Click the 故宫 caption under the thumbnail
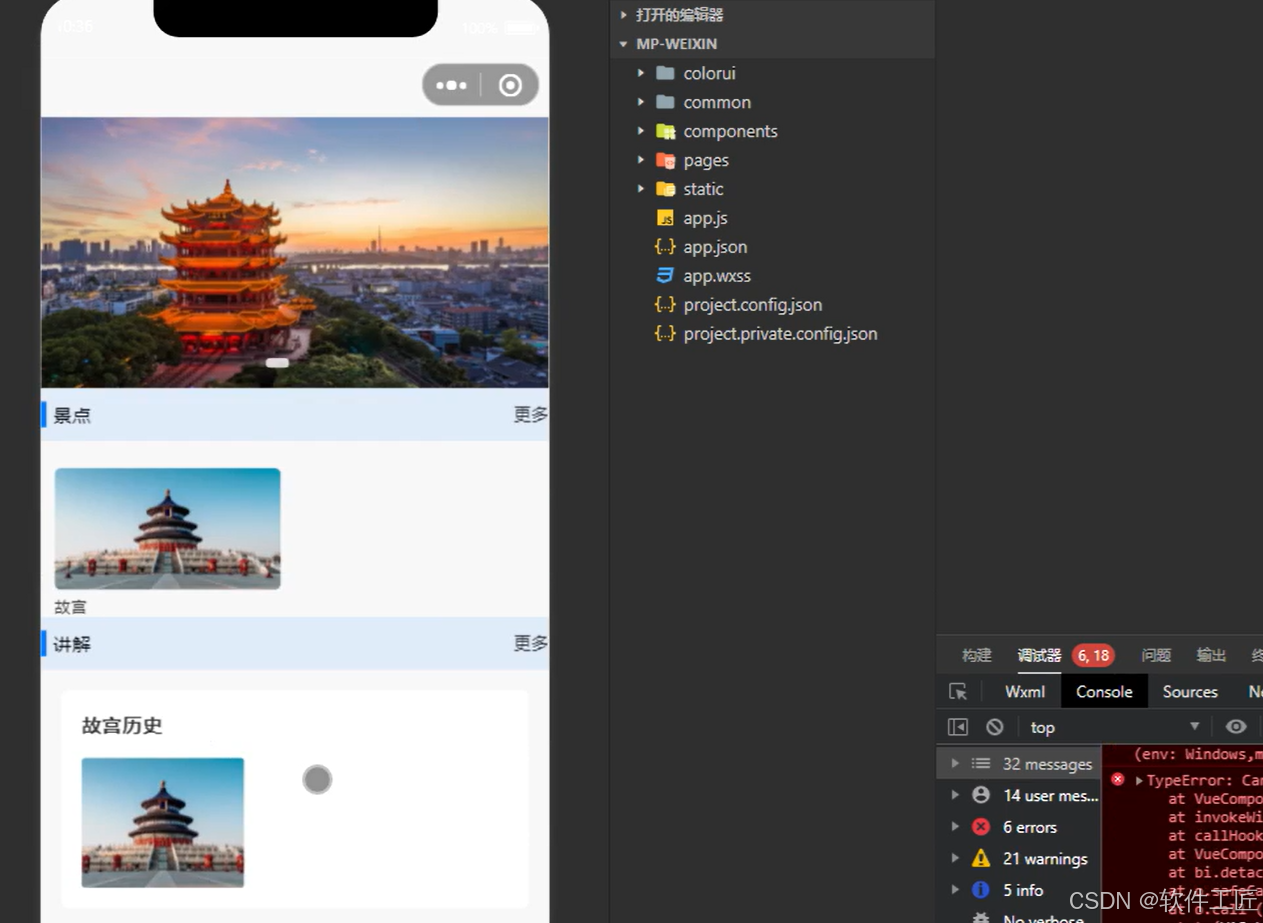 pyautogui.click(x=70, y=607)
